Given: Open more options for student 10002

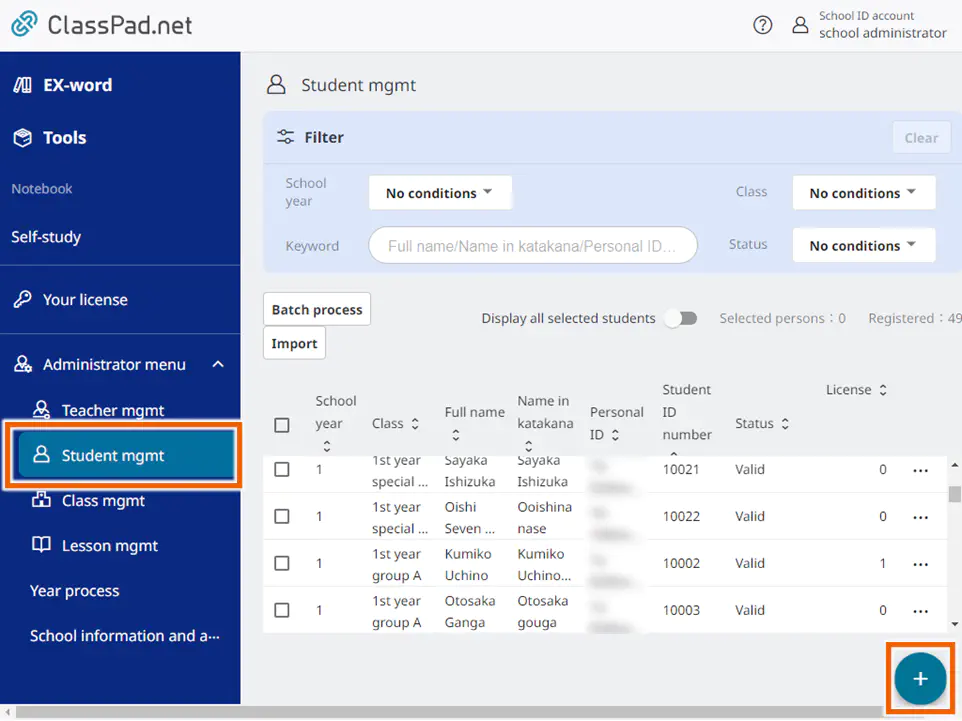Looking at the screenshot, I should (x=920, y=565).
